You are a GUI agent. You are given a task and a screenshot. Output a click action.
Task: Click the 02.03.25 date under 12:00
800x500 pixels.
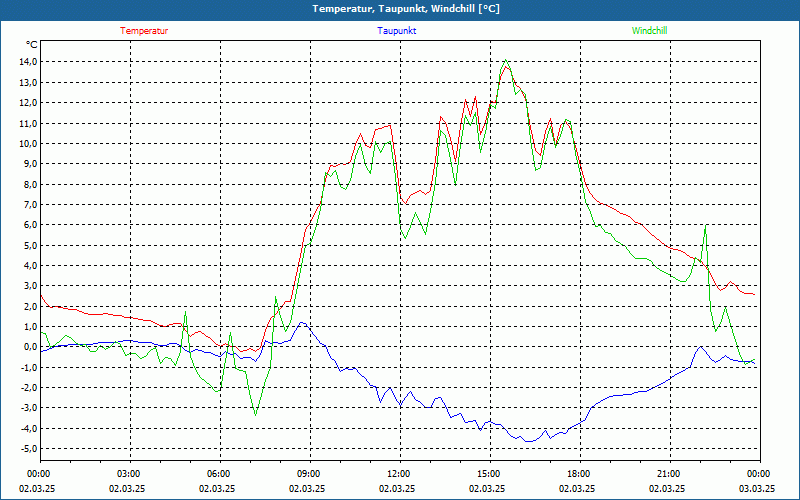(397, 488)
